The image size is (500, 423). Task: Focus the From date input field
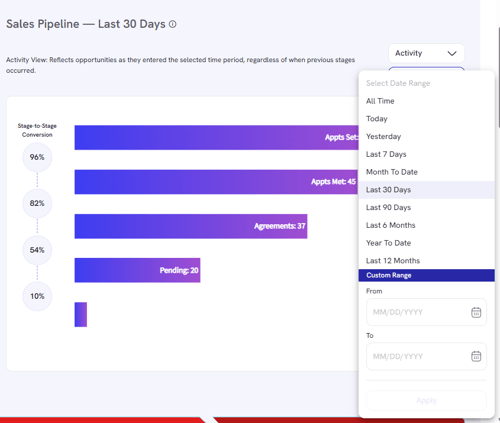(x=426, y=312)
